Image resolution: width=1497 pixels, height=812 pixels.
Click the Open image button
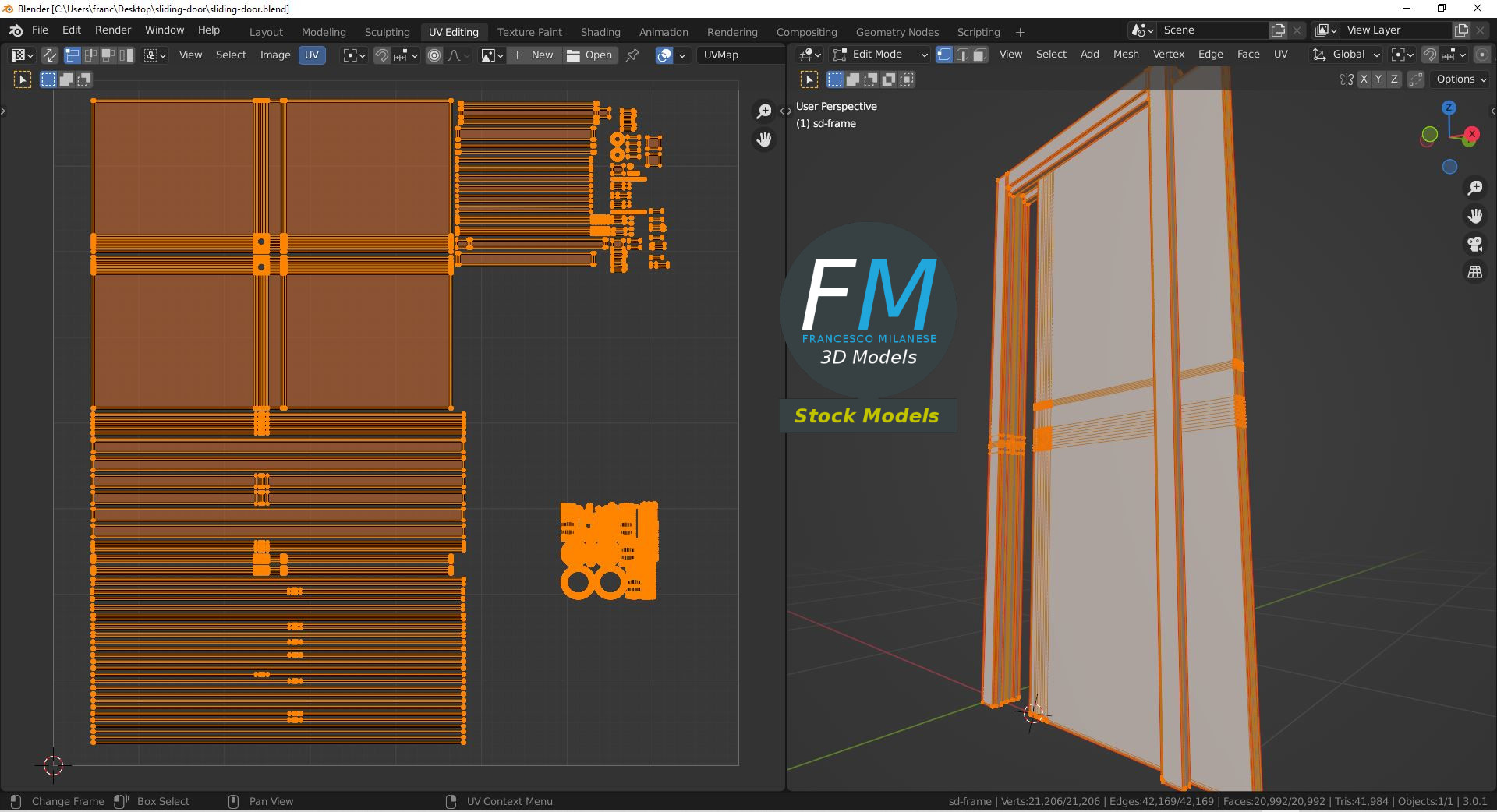click(590, 55)
